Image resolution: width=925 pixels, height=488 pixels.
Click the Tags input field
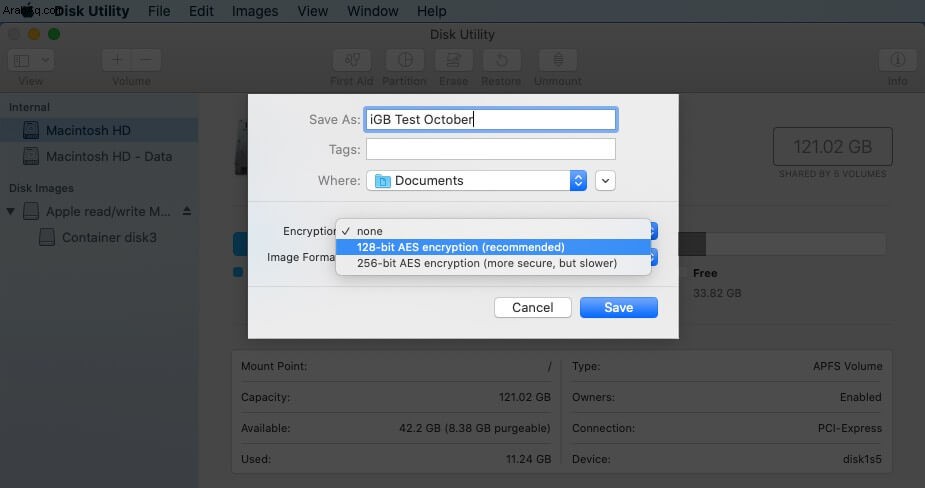[x=491, y=149]
